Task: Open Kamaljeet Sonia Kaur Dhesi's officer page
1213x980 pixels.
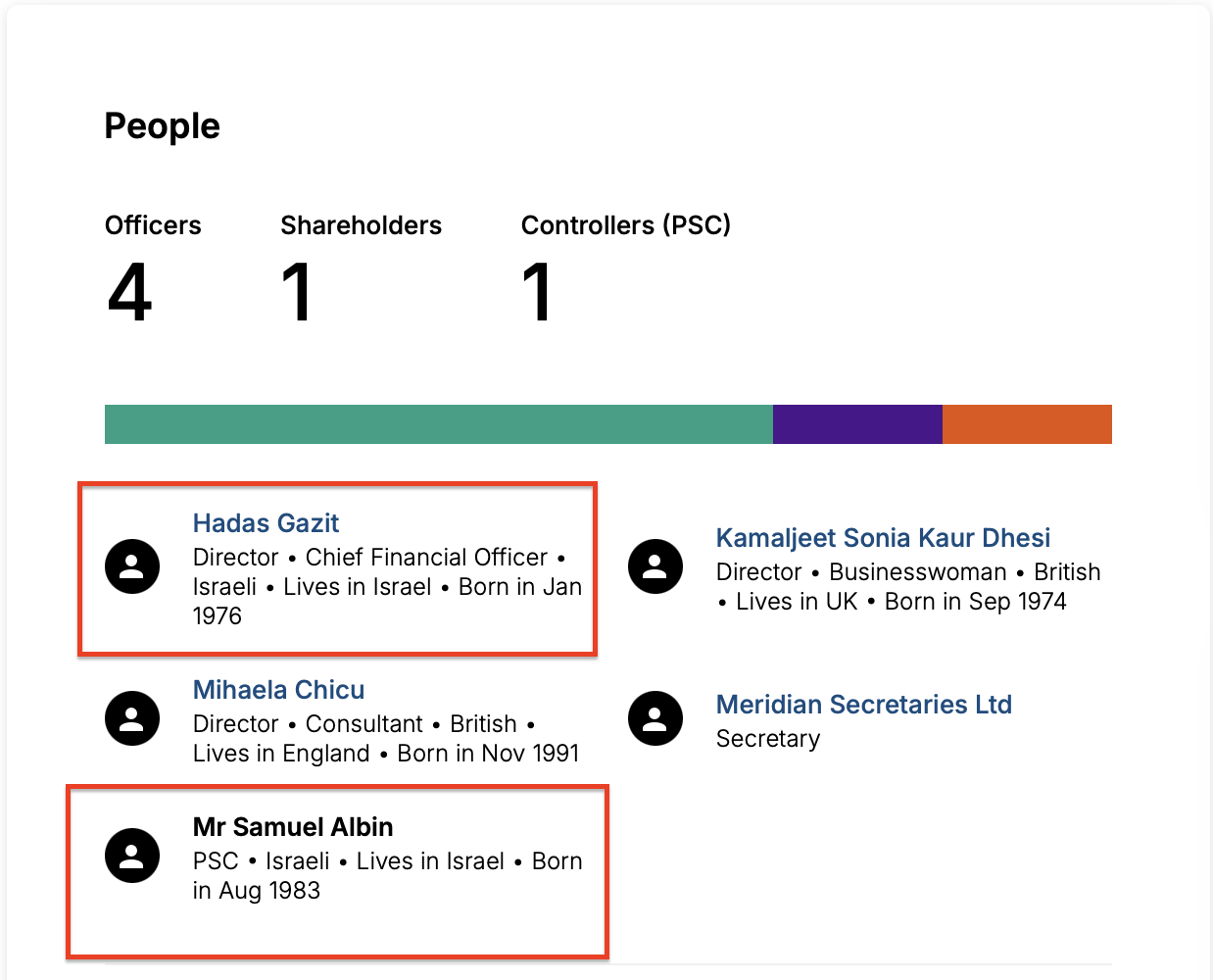Action: click(x=883, y=538)
